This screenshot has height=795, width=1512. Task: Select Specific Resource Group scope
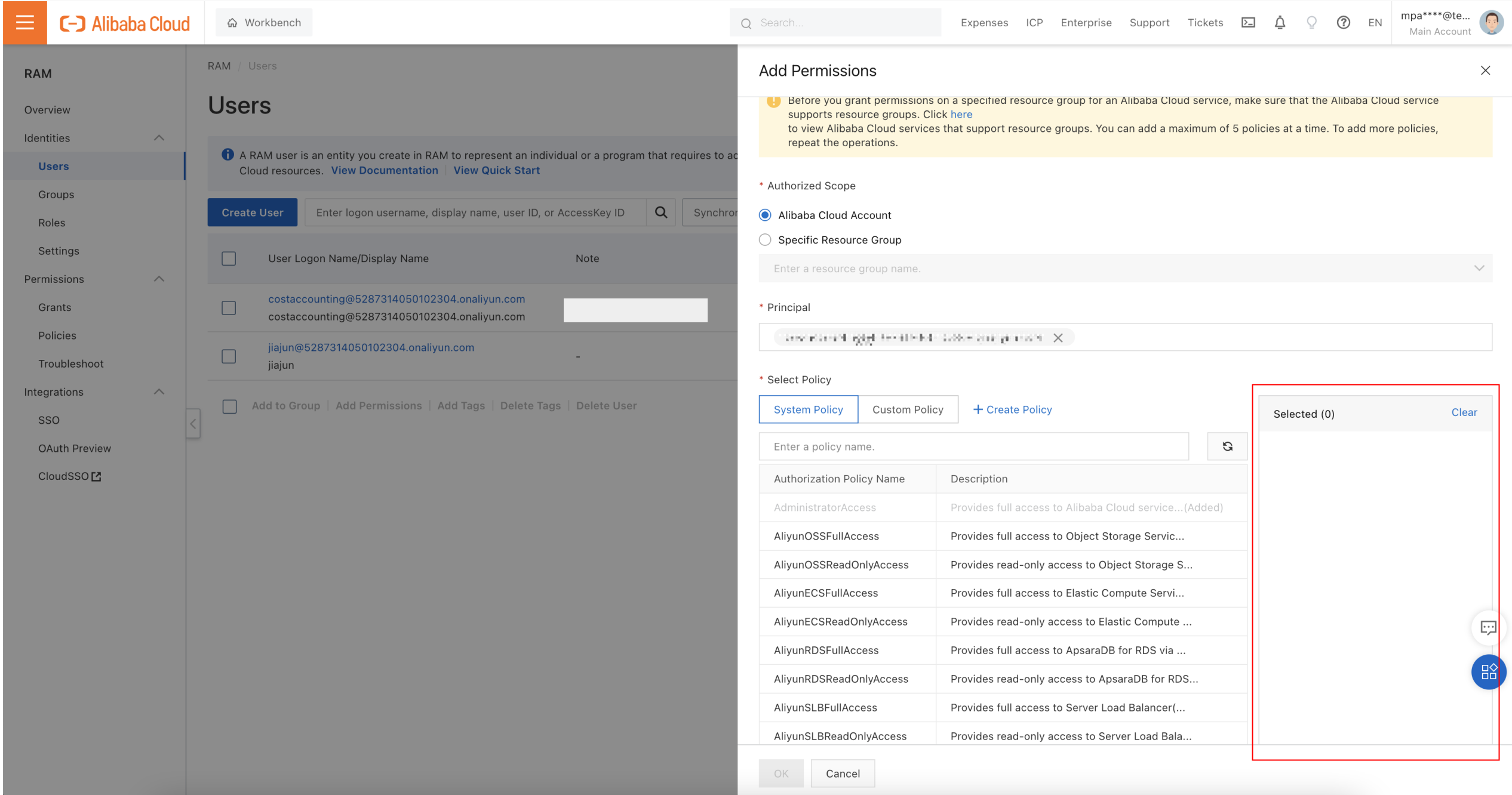[764, 240]
